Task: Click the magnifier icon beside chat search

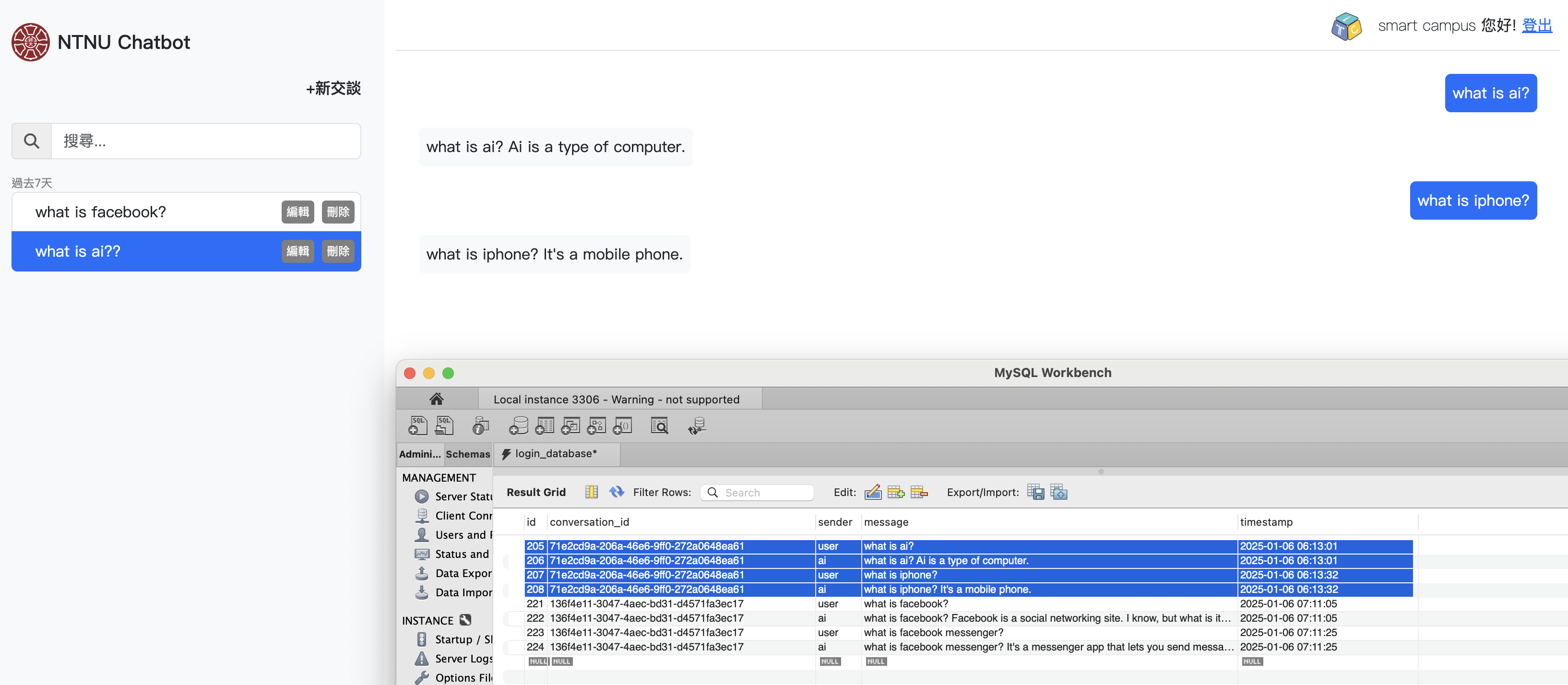Action: click(x=32, y=141)
